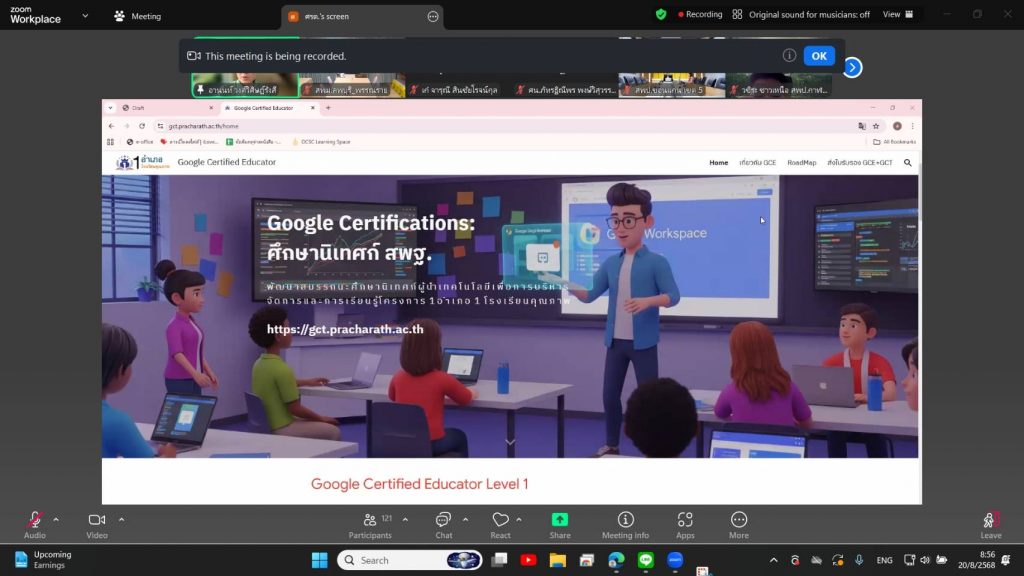Click the website search magnifier icon

click(908, 163)
